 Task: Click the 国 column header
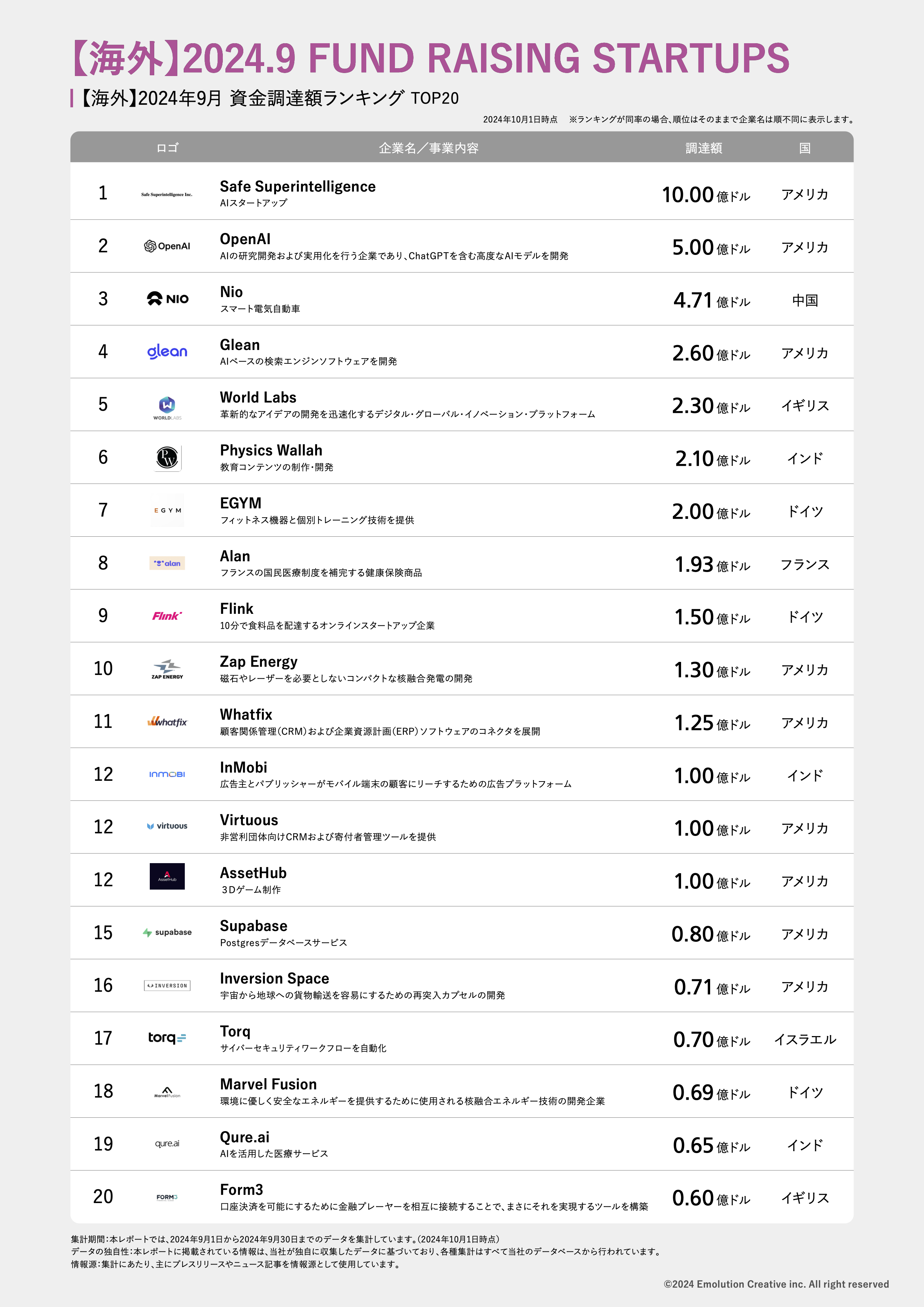point(804,148)
